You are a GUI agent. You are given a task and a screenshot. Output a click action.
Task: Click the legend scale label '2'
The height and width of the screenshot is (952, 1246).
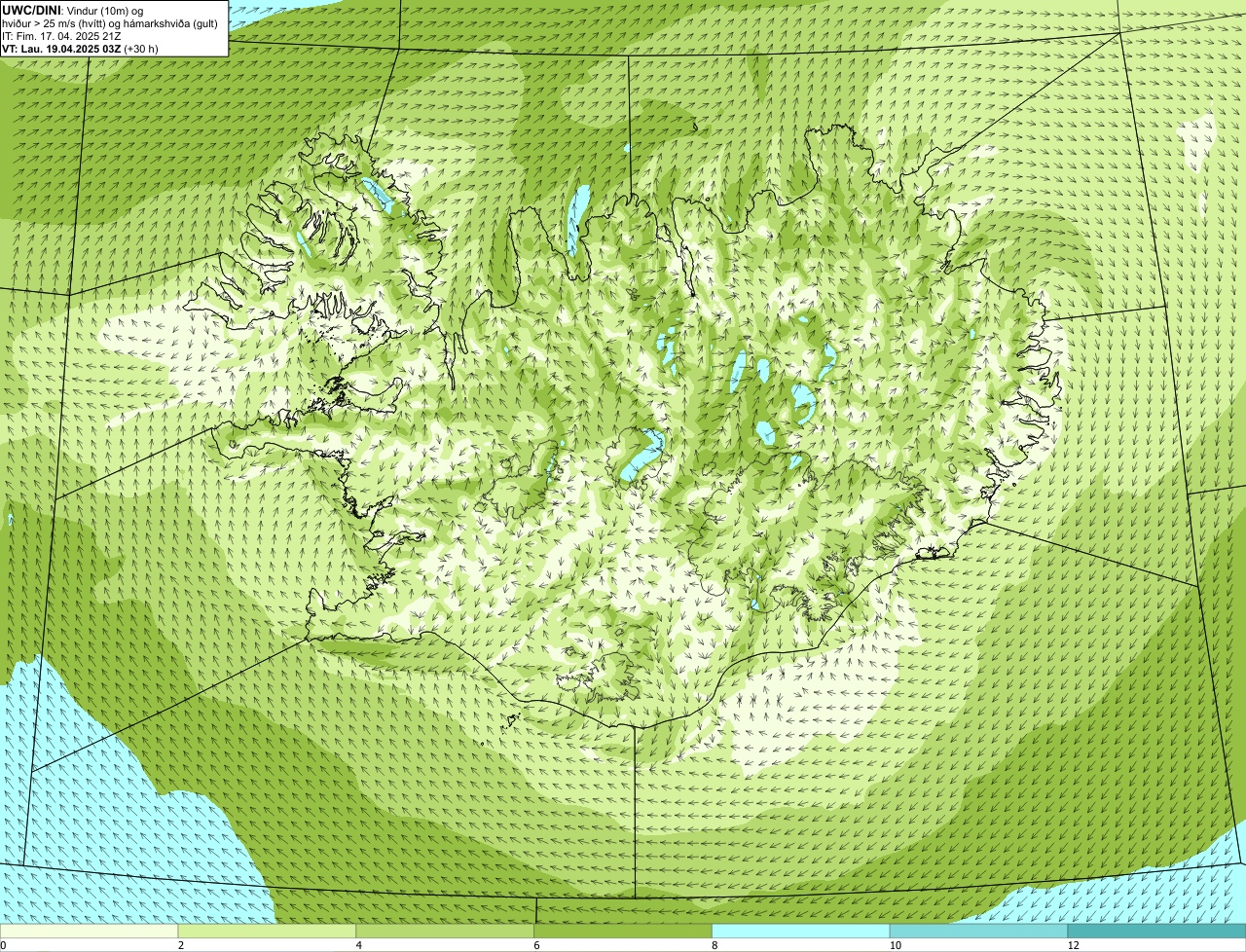(181, 945)
